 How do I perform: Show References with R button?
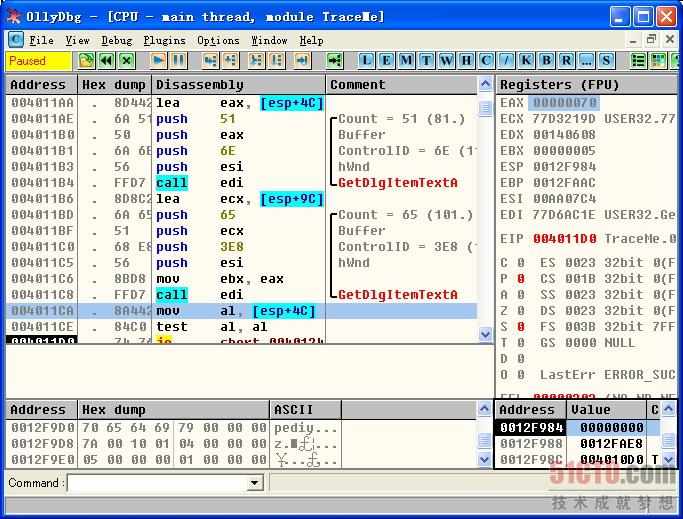(x=567, y=60)
